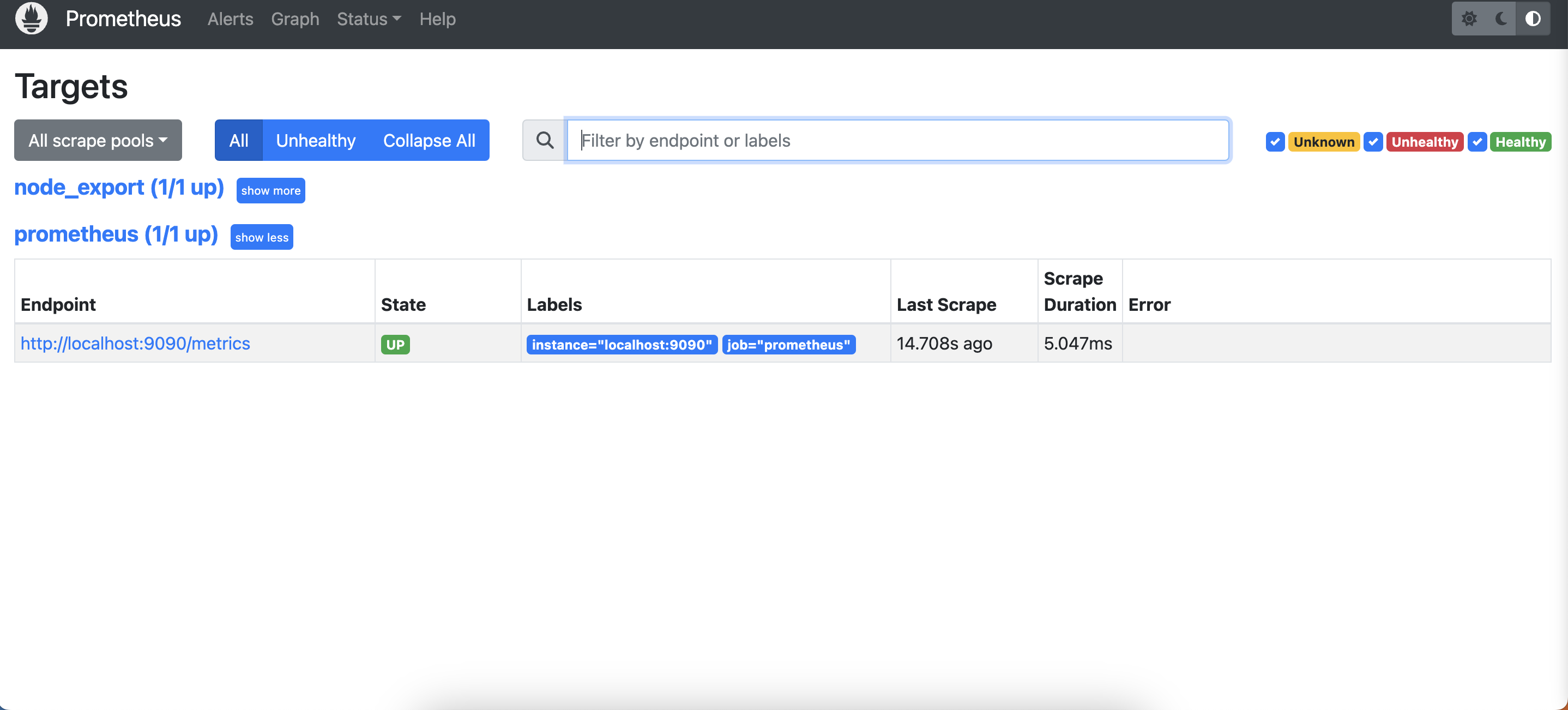Image resolution: width=1568 pixels, height=710 pixels.
Task: Switch to light theme sun icon
Action: pos(1469,19)
